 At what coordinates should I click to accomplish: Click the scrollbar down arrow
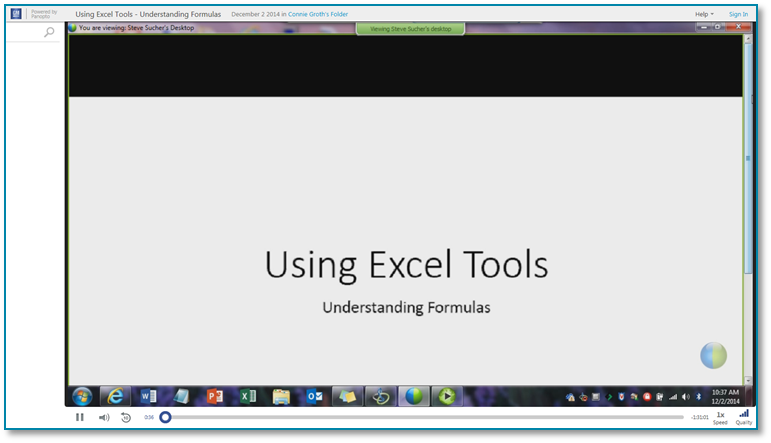coord(748,380)
